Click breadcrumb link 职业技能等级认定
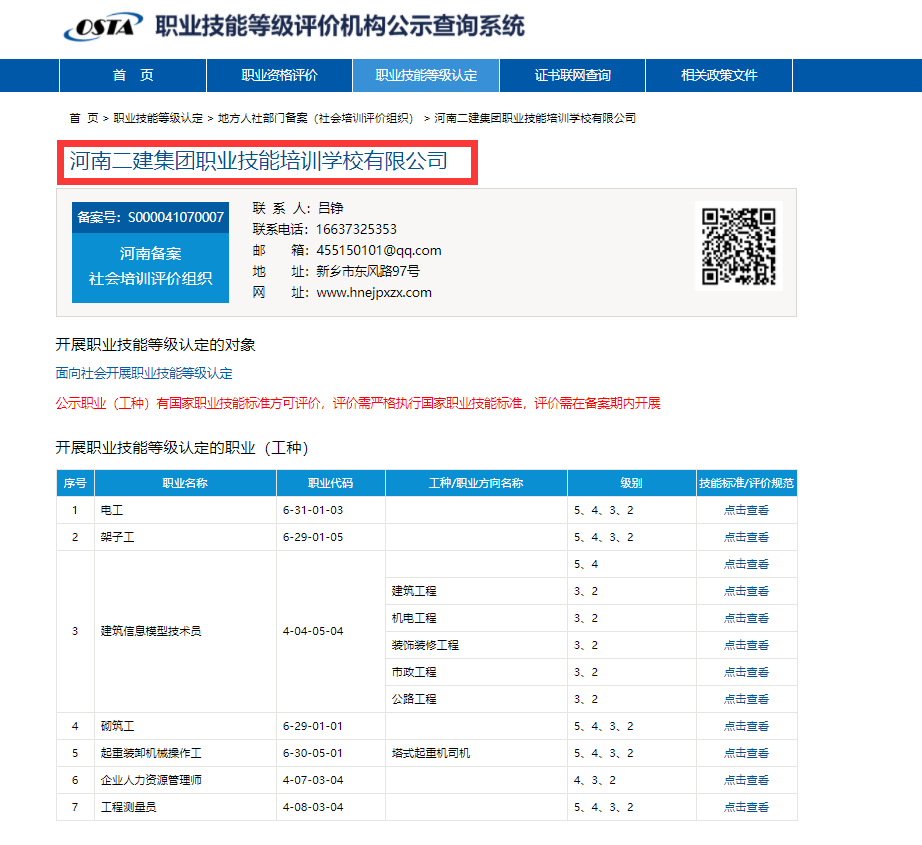922x845 pixels. pos(158,118)
